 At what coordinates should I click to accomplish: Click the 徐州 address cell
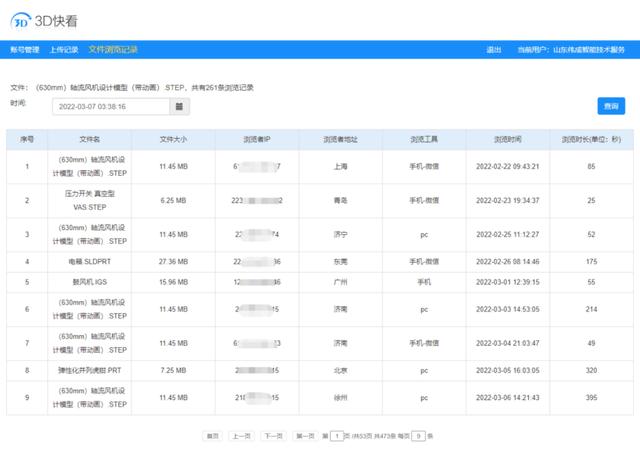tap(340, 397)
